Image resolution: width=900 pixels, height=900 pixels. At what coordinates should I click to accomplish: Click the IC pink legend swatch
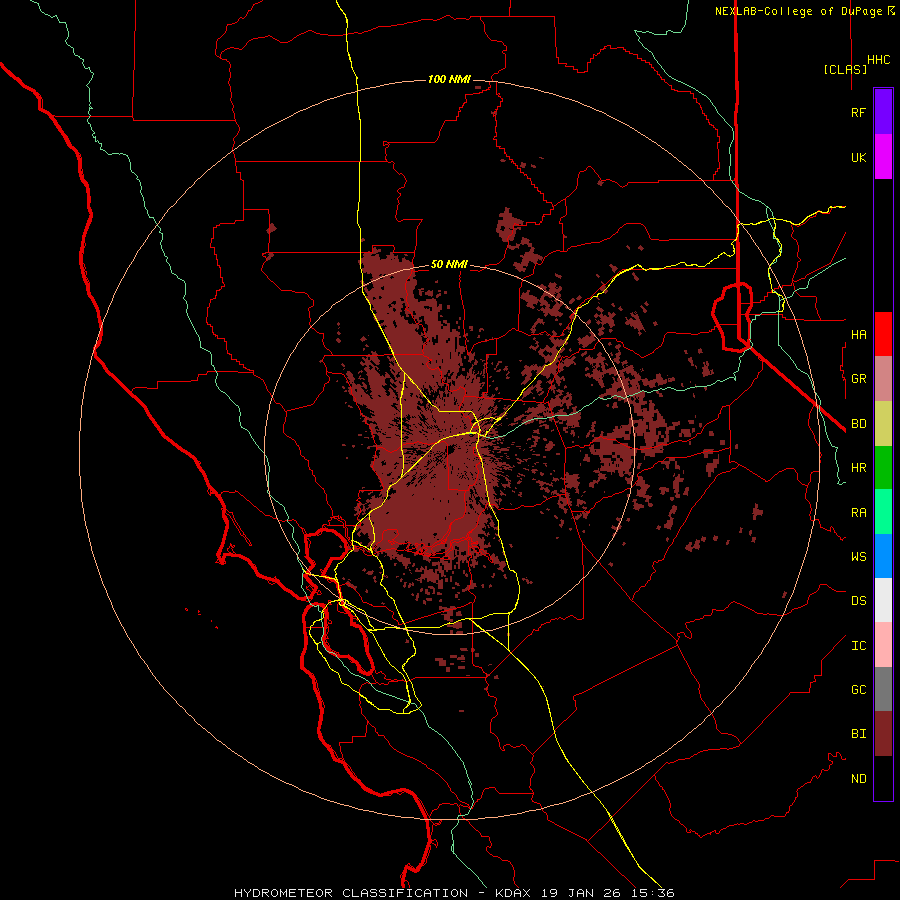pos(883,645)
